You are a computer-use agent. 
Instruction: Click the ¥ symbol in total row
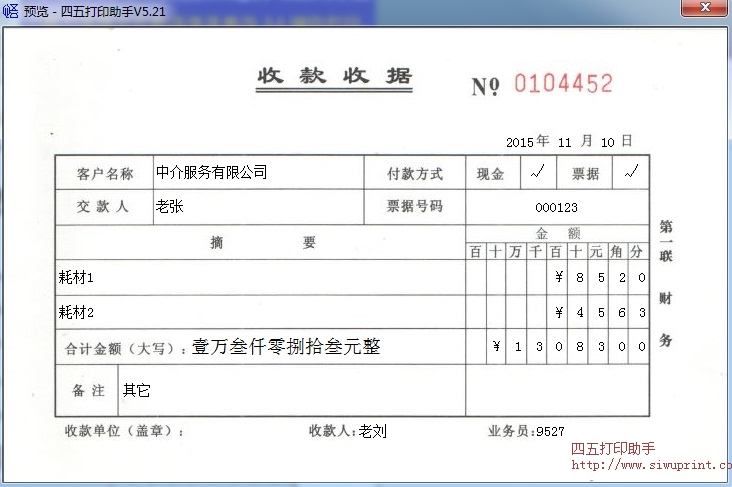point(497,346)
